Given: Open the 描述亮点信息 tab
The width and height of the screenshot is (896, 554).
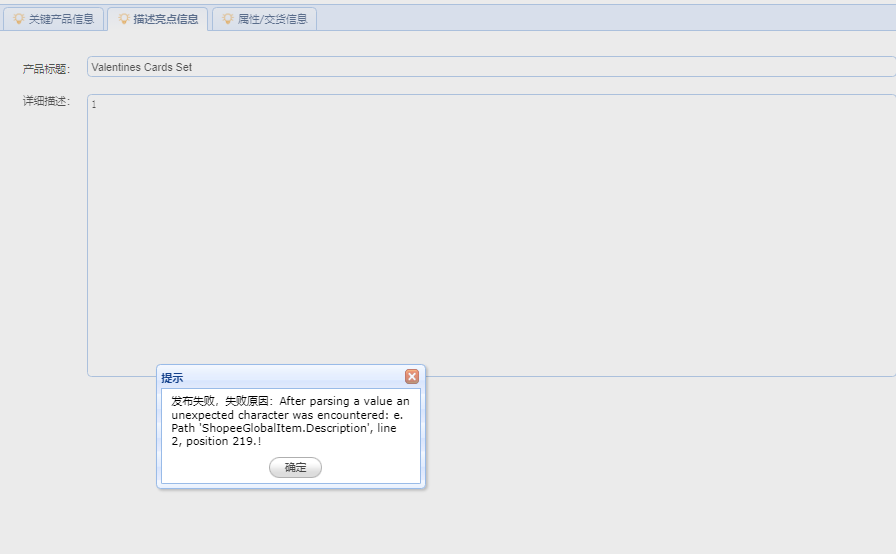Looking at the screenshot, I should click(158, 19).
